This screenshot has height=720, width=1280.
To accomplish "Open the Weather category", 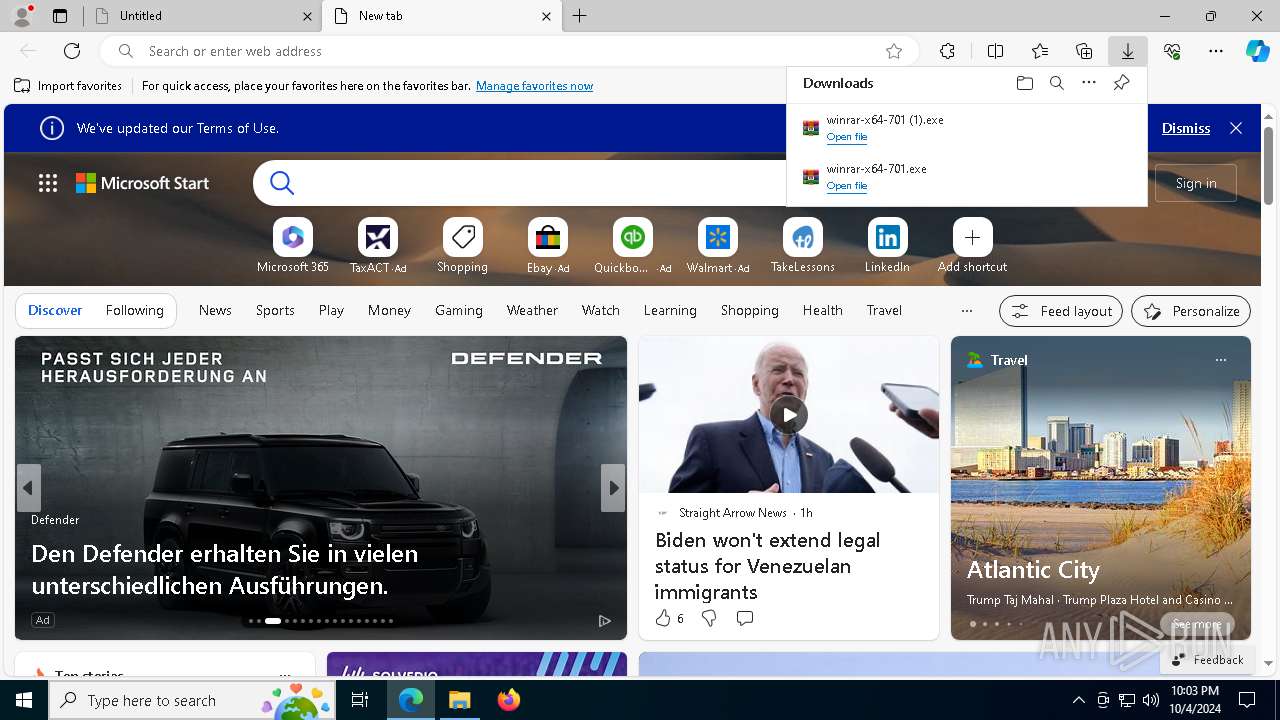I will click(532, 310).
